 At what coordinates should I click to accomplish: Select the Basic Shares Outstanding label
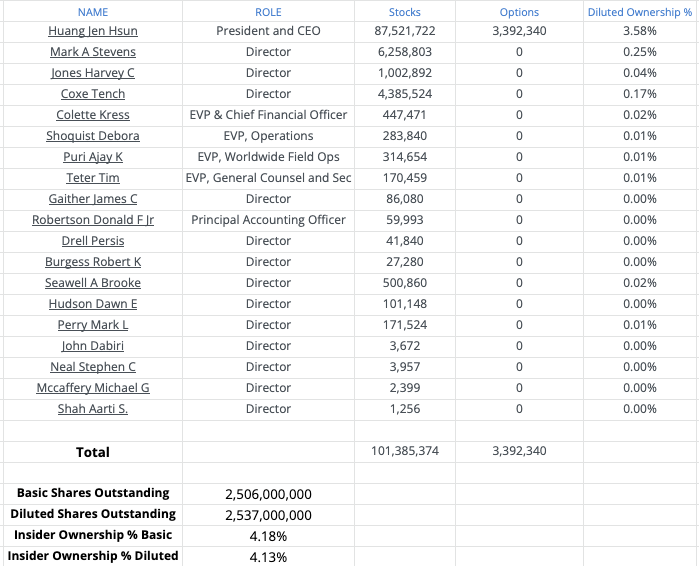93,493
